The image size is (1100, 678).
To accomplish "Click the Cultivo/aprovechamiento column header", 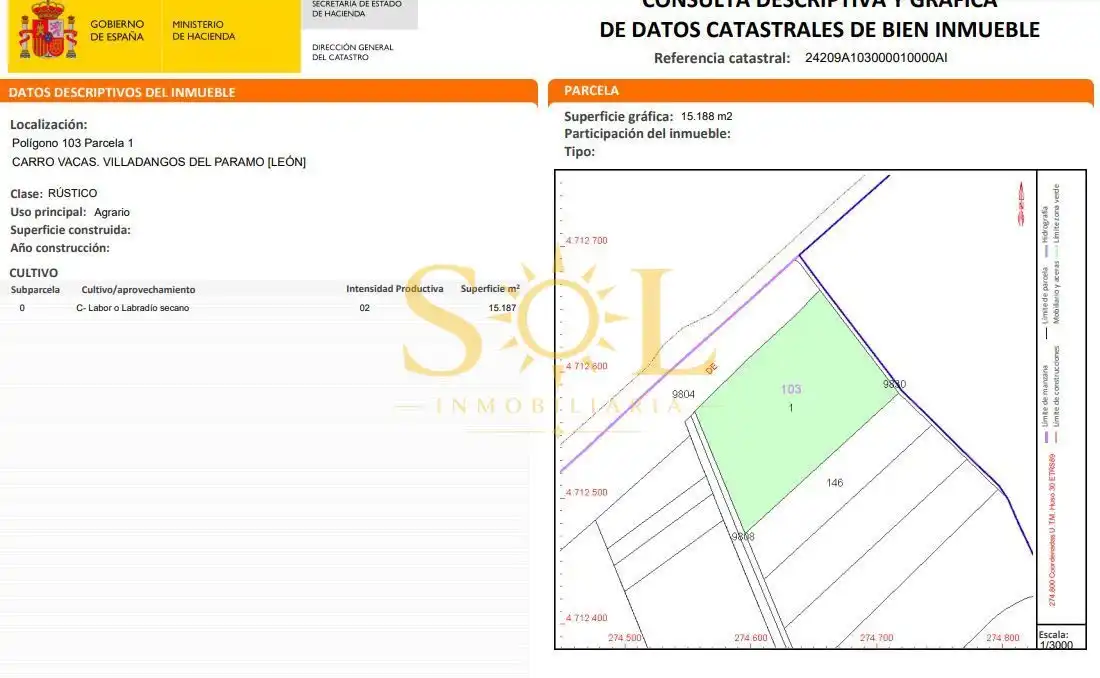I will pos(138,290).
